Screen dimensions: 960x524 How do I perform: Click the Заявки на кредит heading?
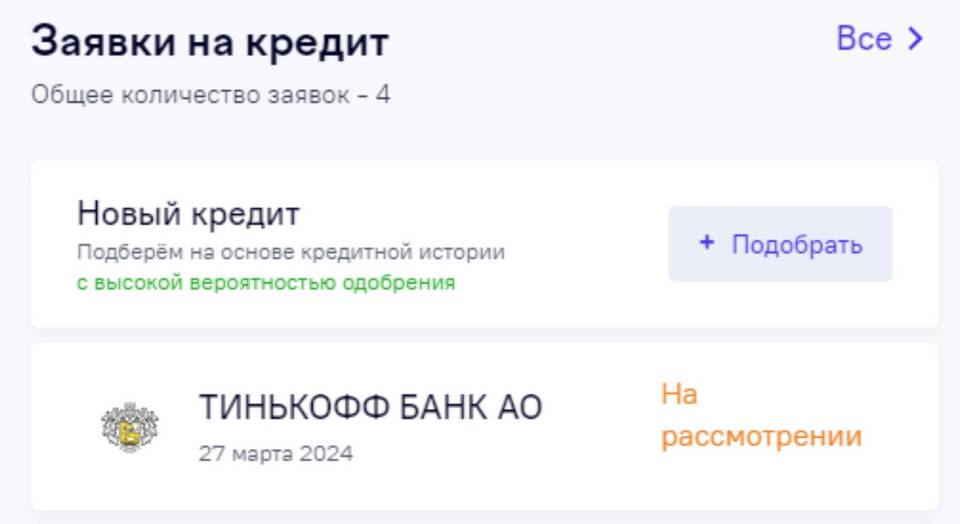210,42
